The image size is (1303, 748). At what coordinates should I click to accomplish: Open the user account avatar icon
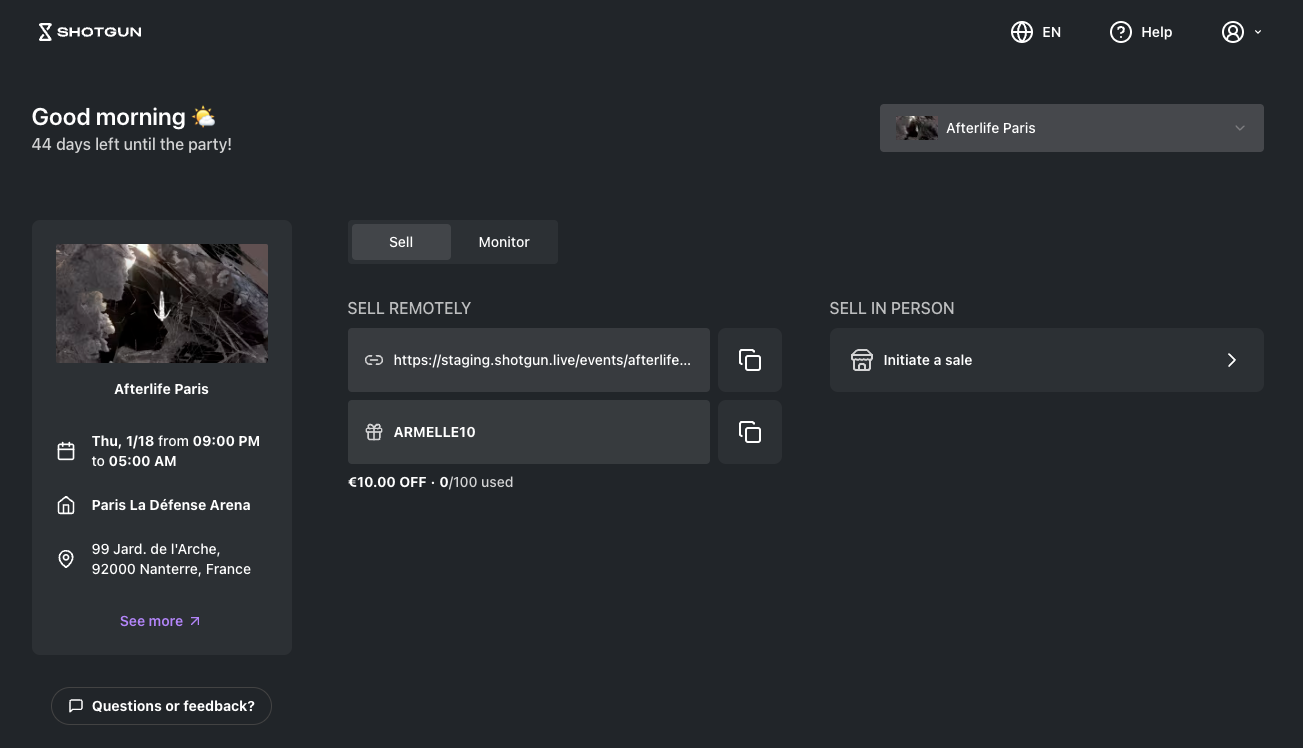point(1233,32)
